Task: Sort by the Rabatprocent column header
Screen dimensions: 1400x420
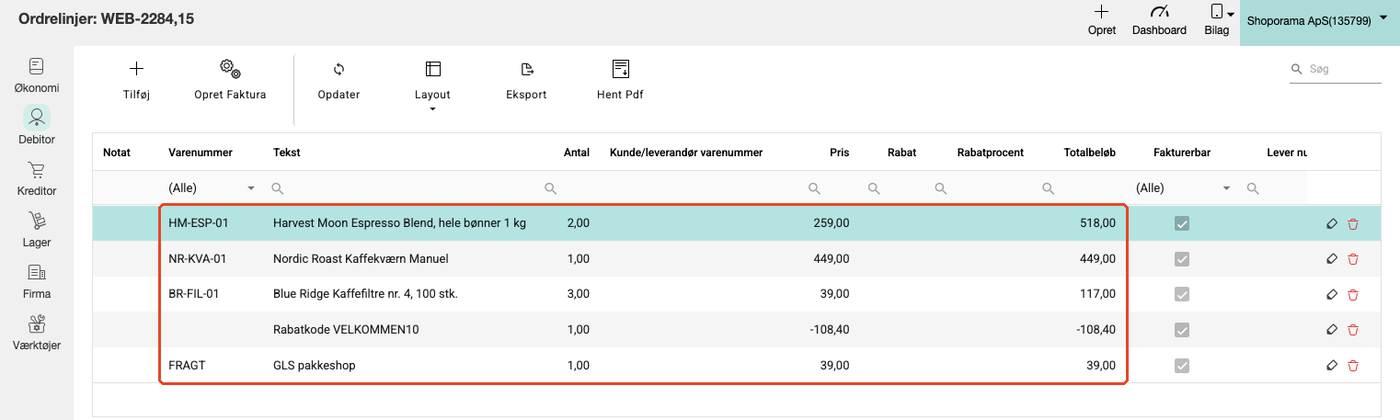Action: tap(989, 152)
